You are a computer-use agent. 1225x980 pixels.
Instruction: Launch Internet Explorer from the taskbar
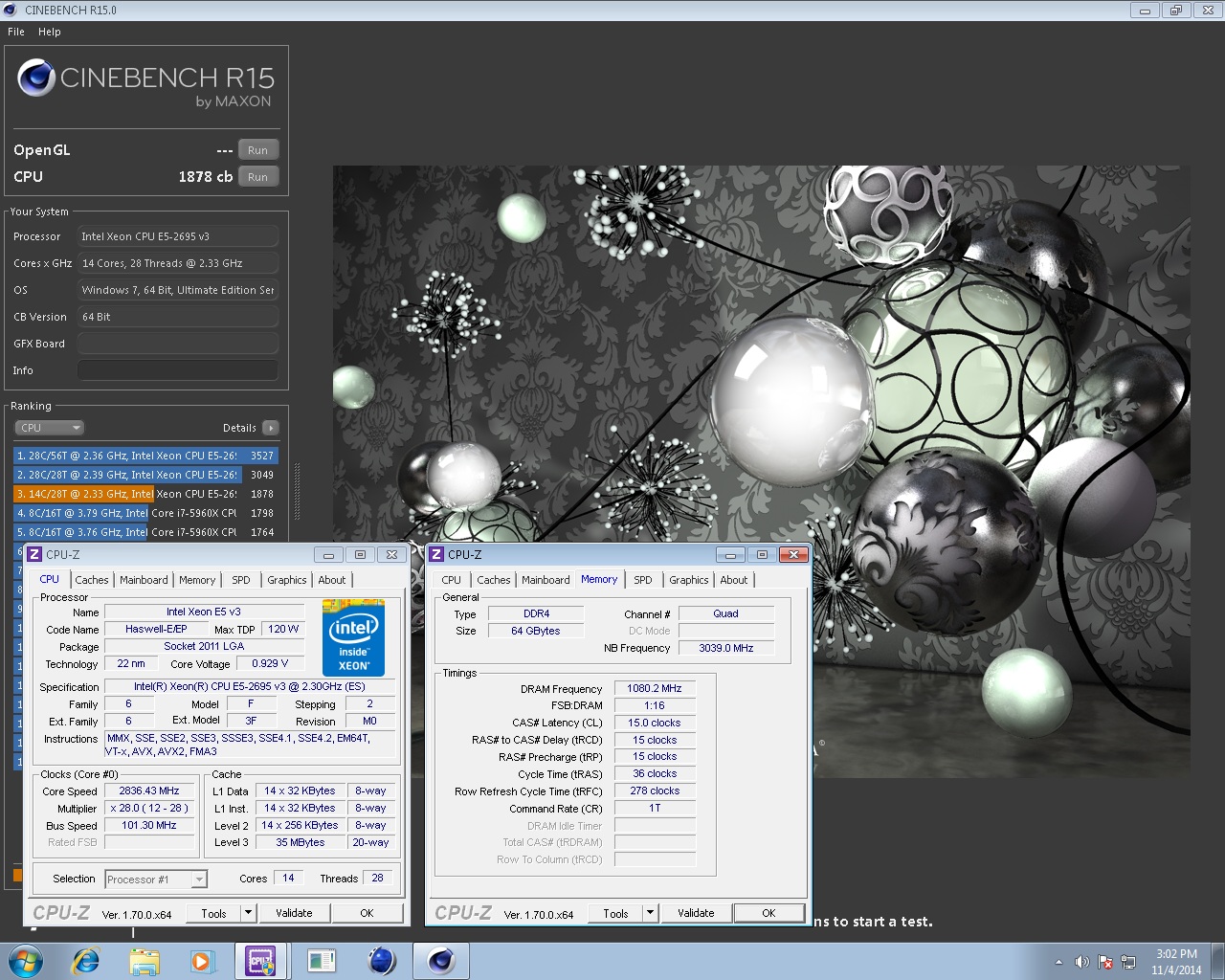pos(86,961)
